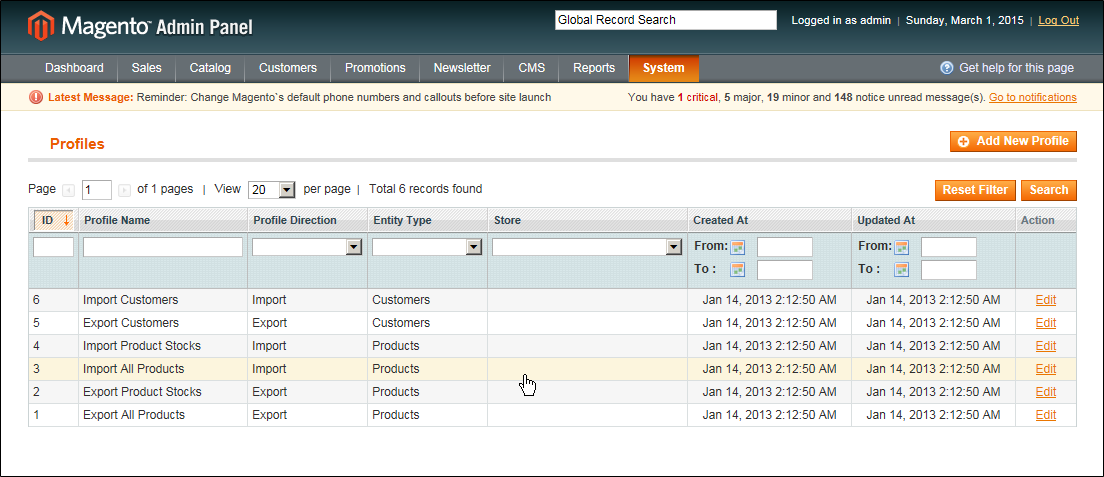The height and width of the screenshot is (477, 1104).
Task: Open the Reports menu
Action: pyautogui.click(x=594, y=68)
